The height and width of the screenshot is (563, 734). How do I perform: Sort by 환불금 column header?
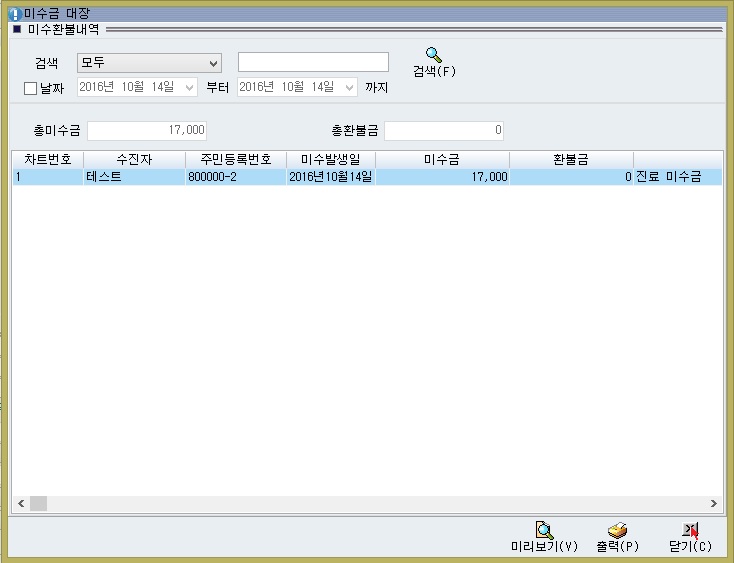[571, 159]
